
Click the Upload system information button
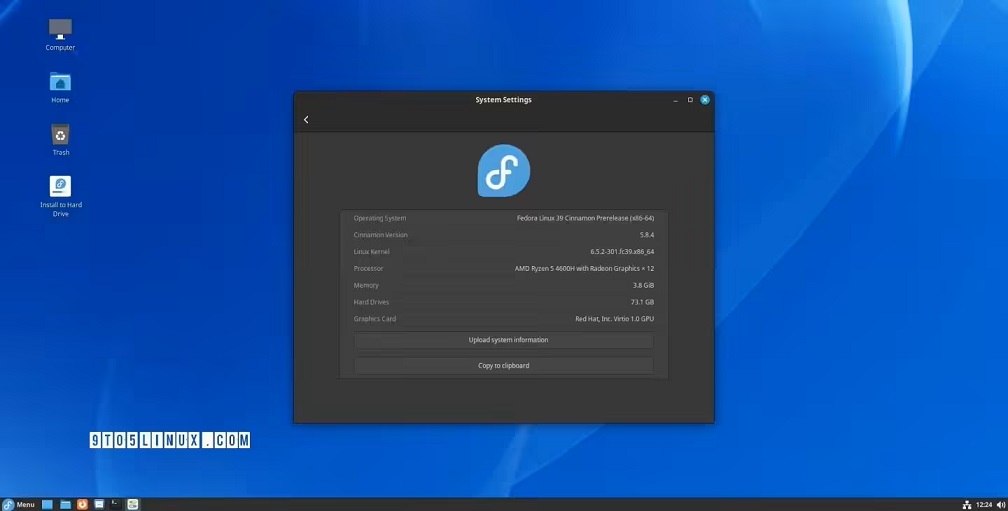(x=504, y=340)
